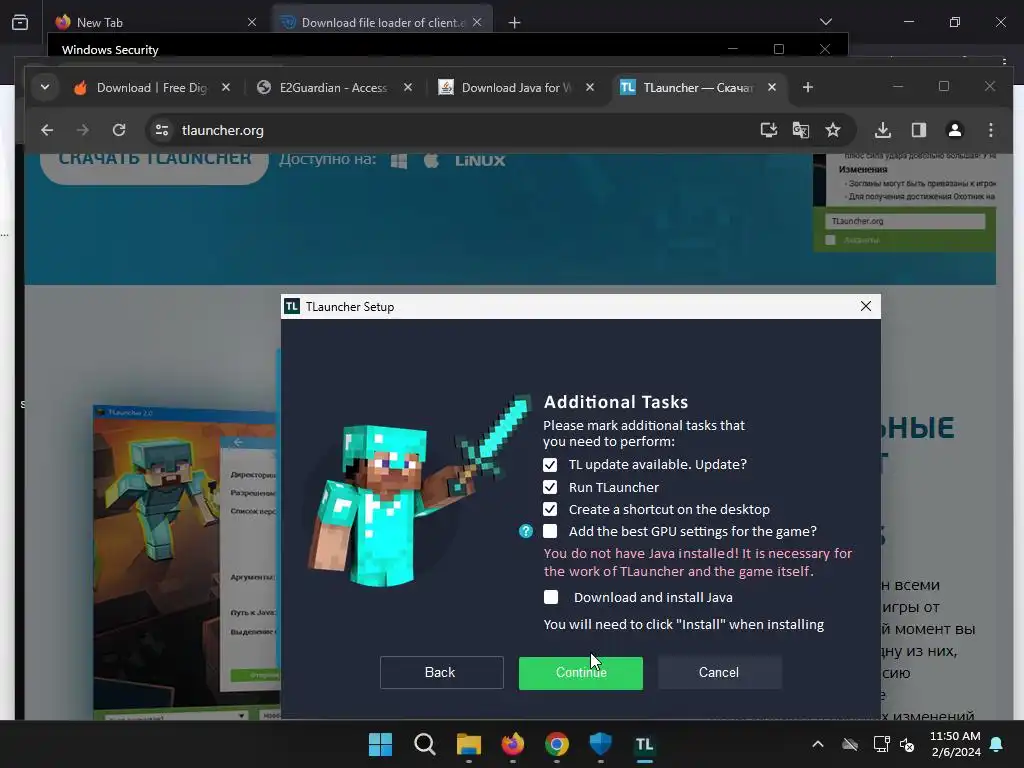Bookmark this tab with the star
The height and width of the screenshot is (768, 1024).
click(833, 130)
